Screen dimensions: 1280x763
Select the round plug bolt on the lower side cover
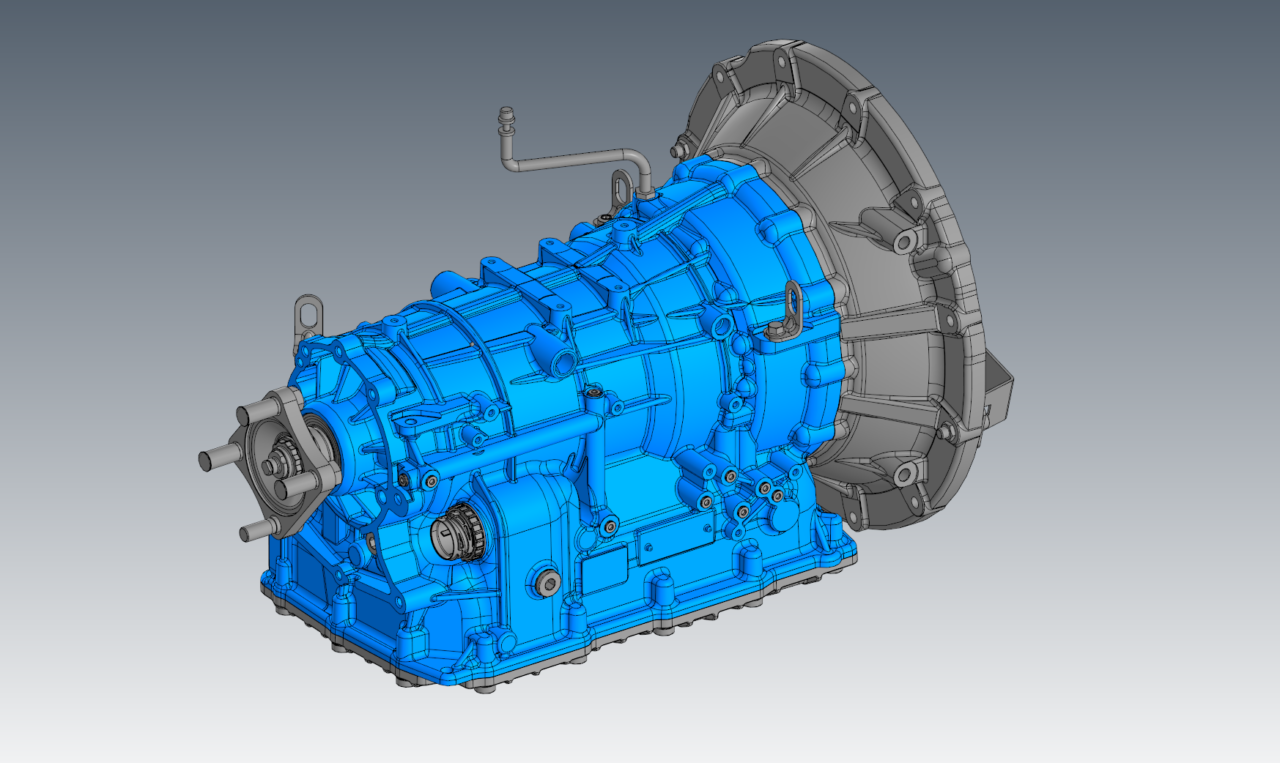coord(548,583)
